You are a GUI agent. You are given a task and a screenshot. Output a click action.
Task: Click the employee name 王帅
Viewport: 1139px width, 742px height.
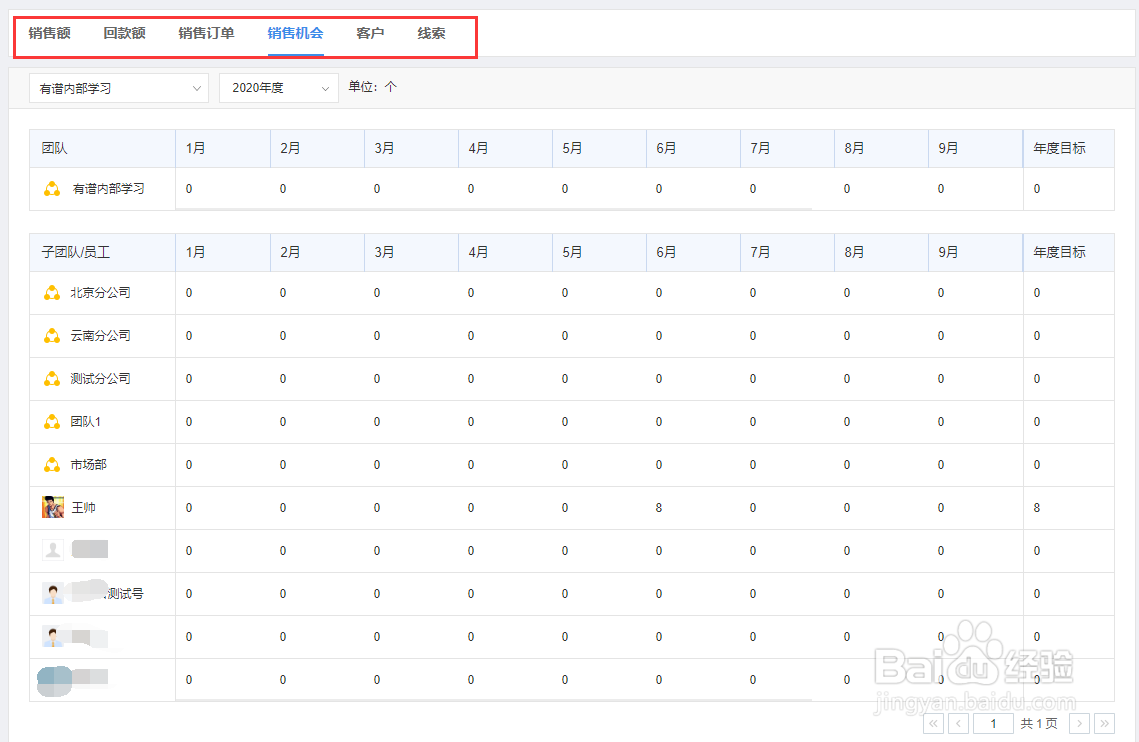[84, 507]
